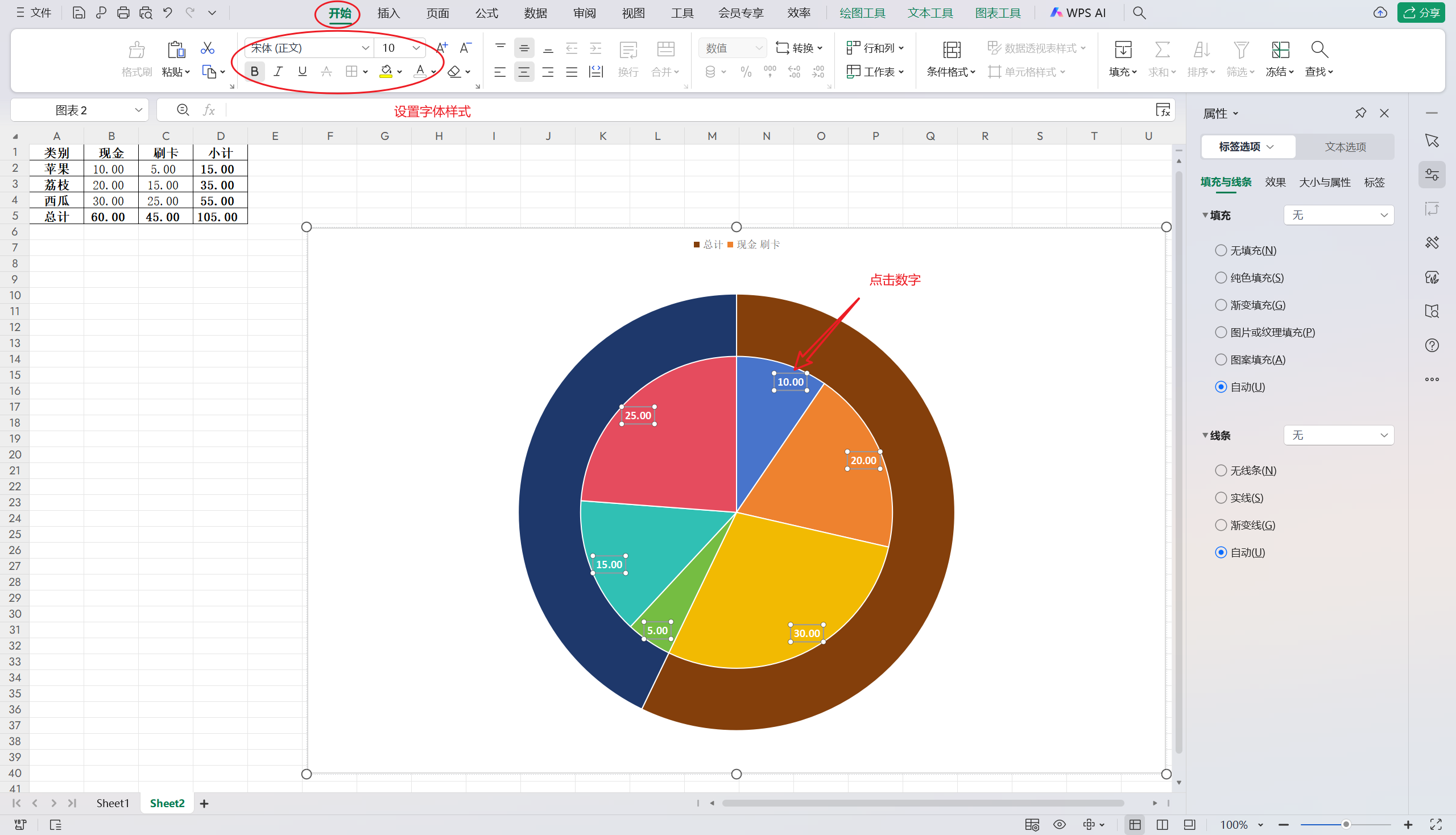Viewport: 1456px width, 835px height.
Task: Collapse the 填充 section triangle
Action: pos(1205,215)
